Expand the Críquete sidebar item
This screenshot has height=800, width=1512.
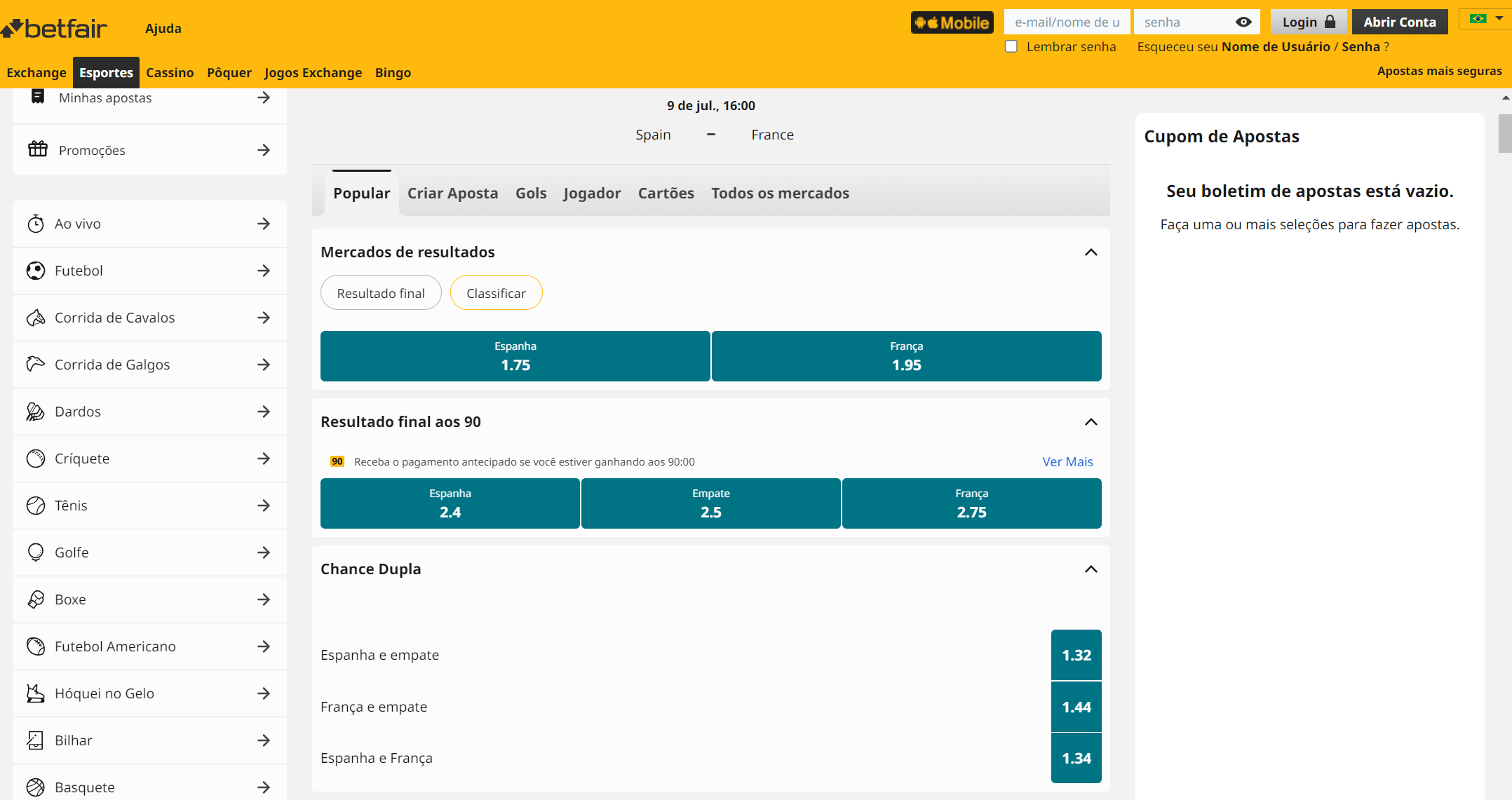(149, 459)
